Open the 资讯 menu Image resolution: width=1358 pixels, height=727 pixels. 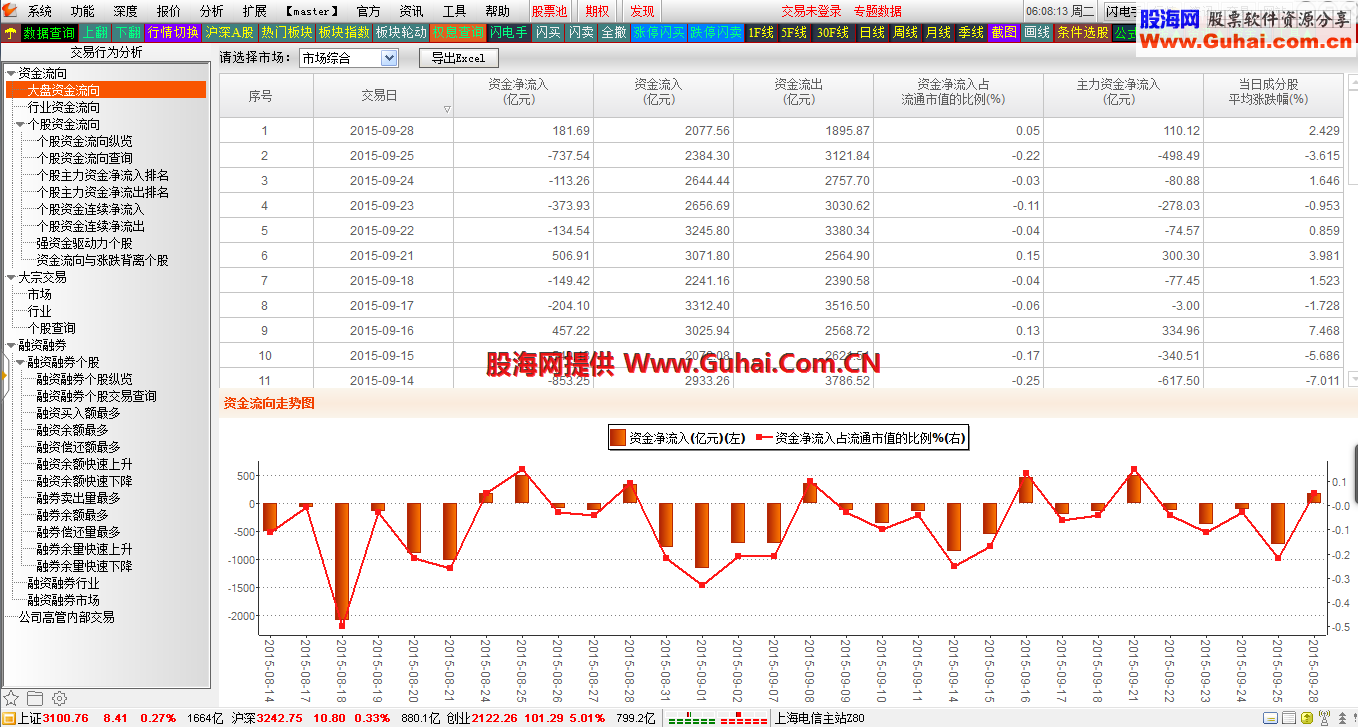click(x=411, y=11)
